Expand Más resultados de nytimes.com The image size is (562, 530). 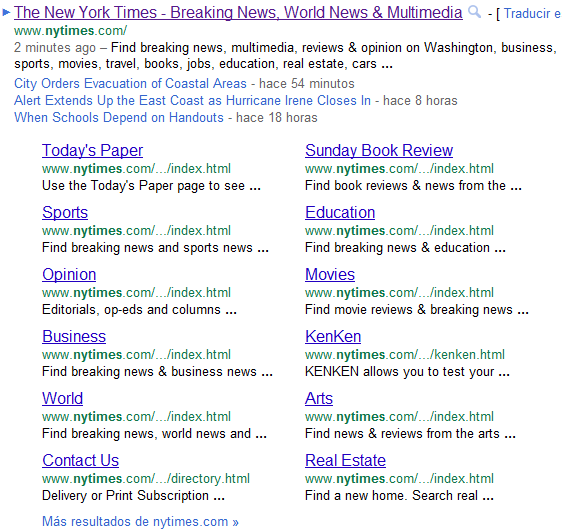pos(140,521)
